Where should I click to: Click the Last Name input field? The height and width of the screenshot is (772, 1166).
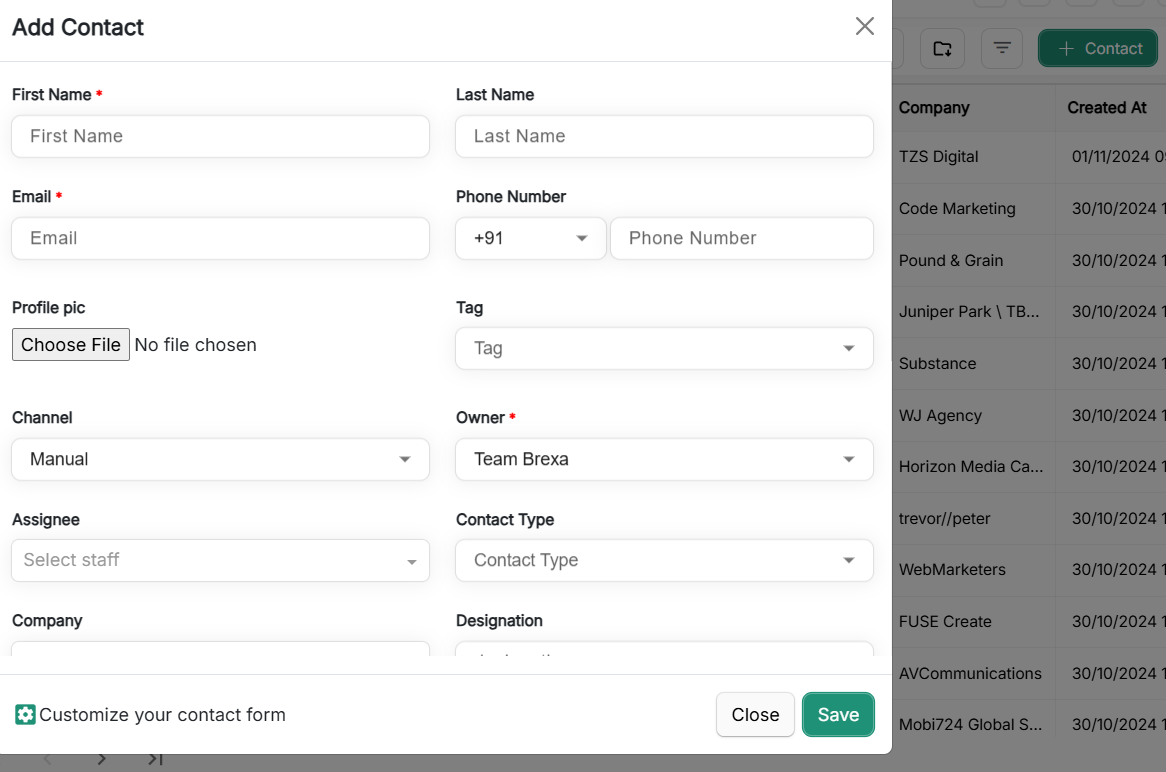[x=664, y=137]
